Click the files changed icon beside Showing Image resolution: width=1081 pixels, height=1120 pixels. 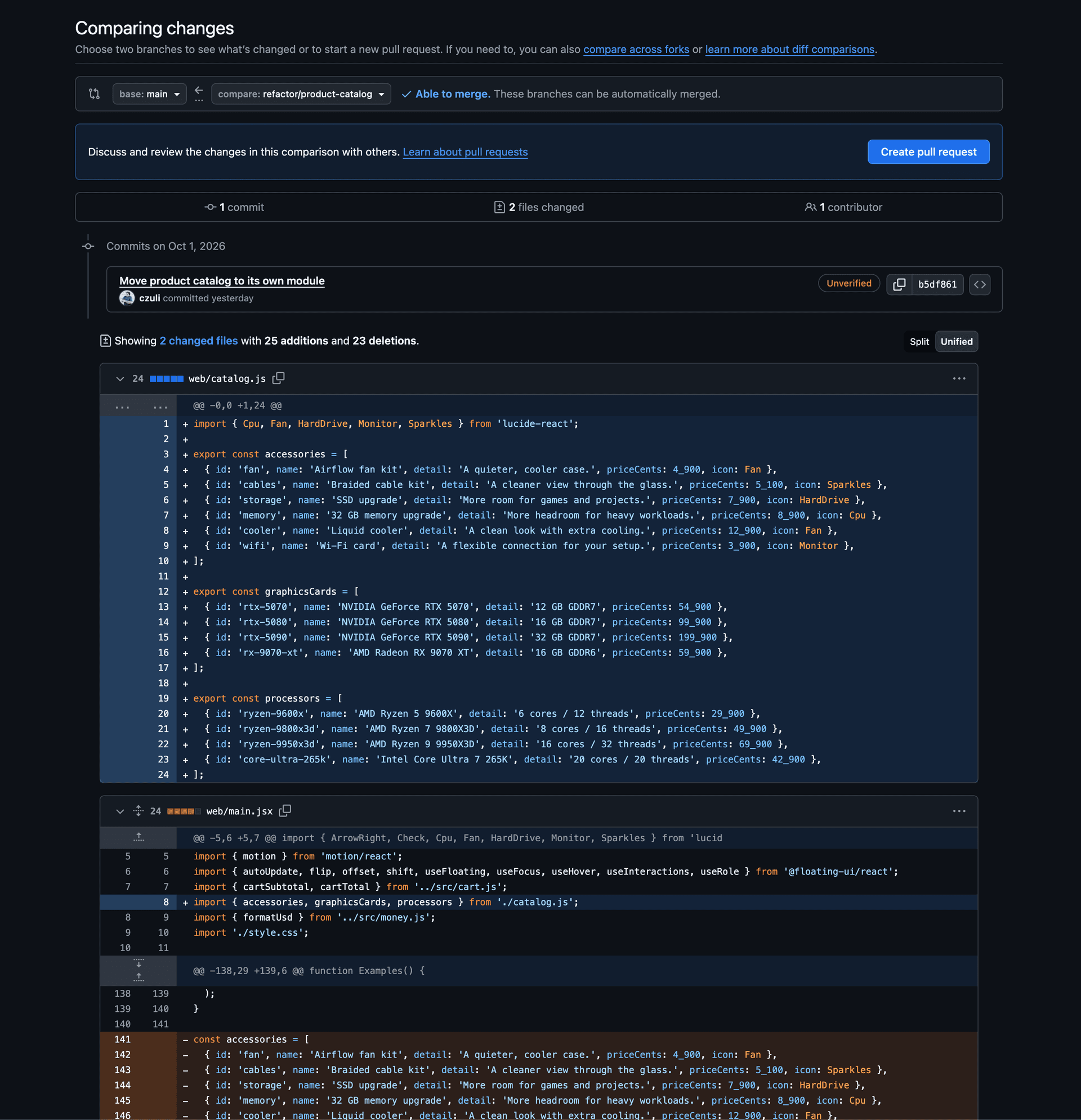[105, 341]
